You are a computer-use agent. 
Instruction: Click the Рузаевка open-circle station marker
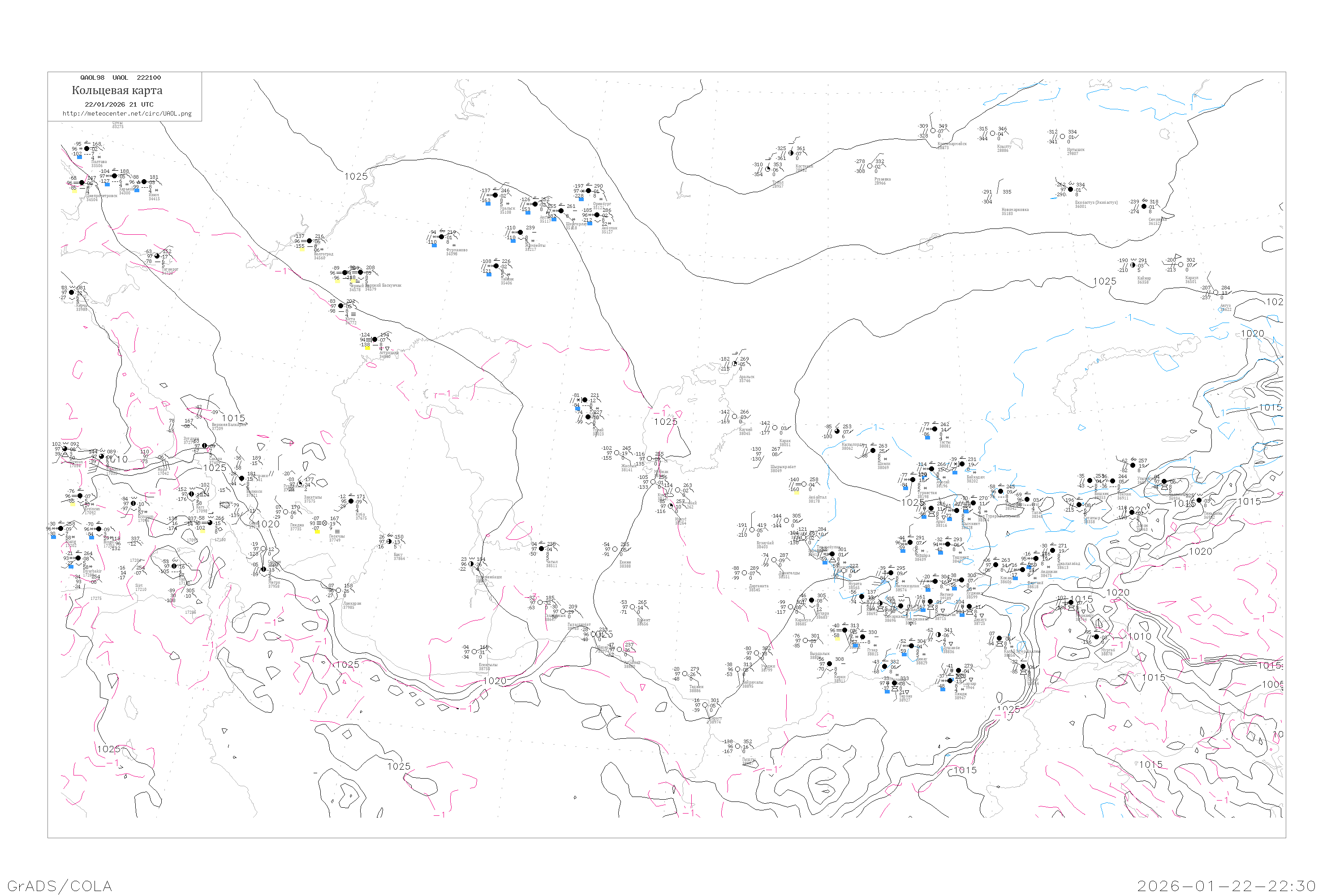coord(870,166)
